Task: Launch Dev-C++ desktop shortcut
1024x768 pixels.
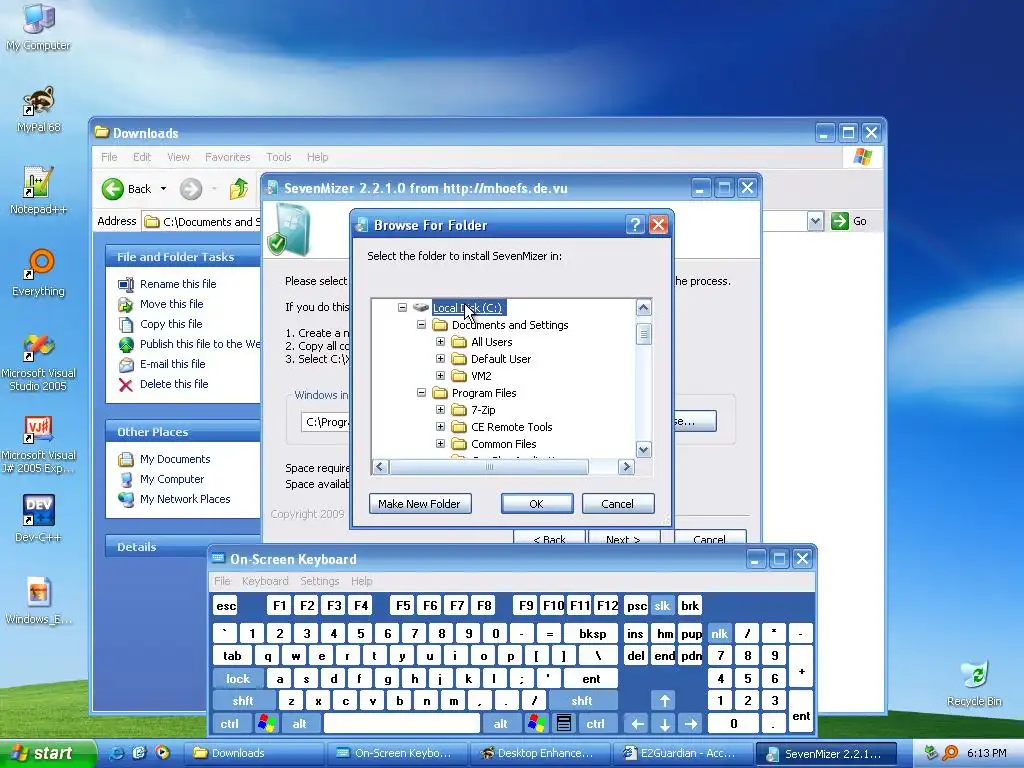Action: point(38,519)
